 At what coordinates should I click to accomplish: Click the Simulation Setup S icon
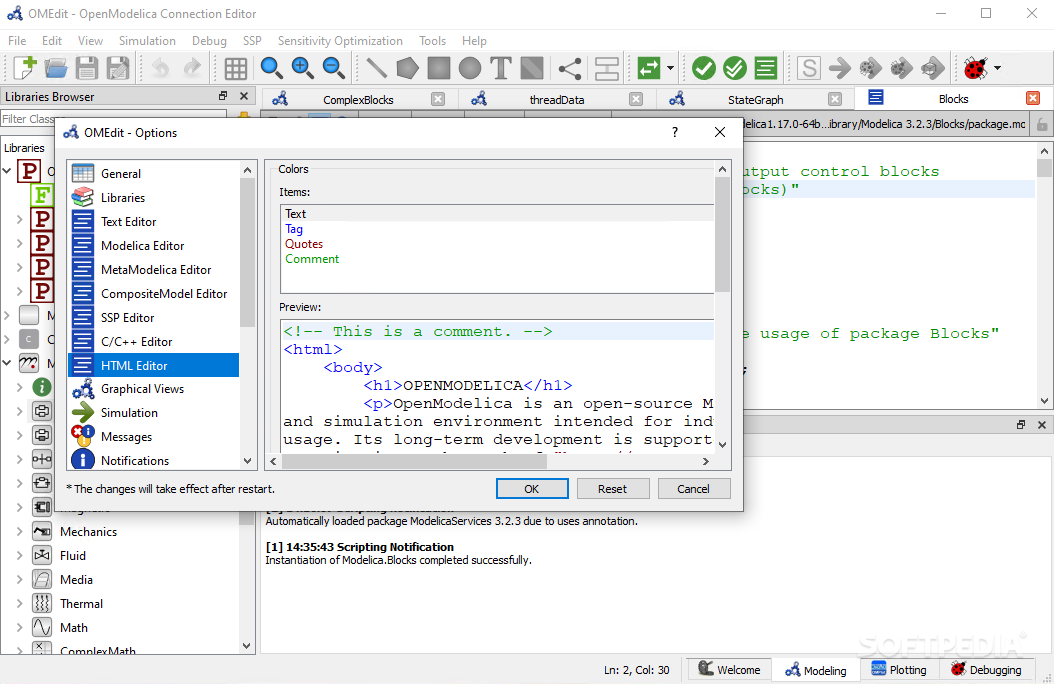click(809, 68)
